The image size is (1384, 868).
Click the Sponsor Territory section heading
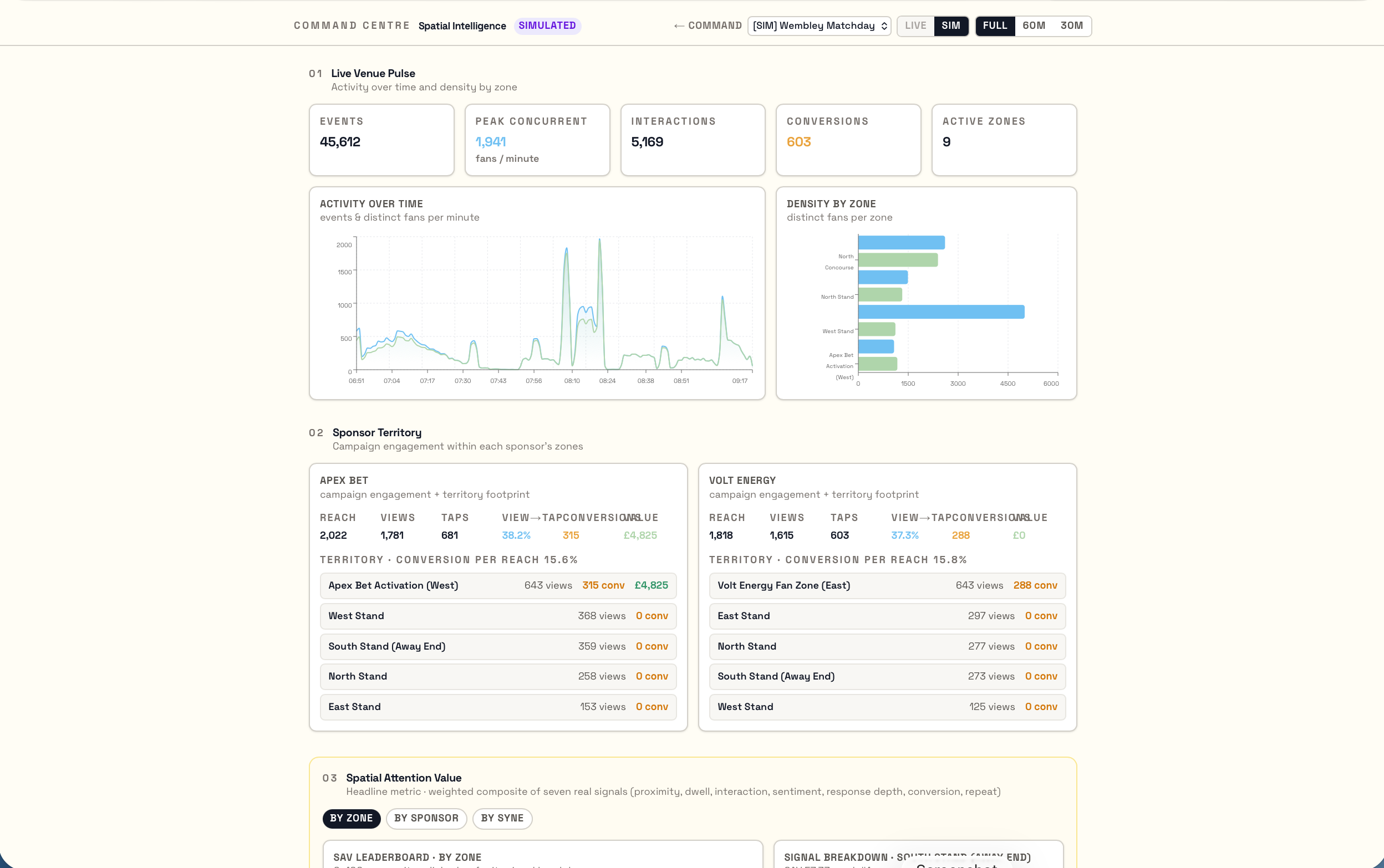376,433
